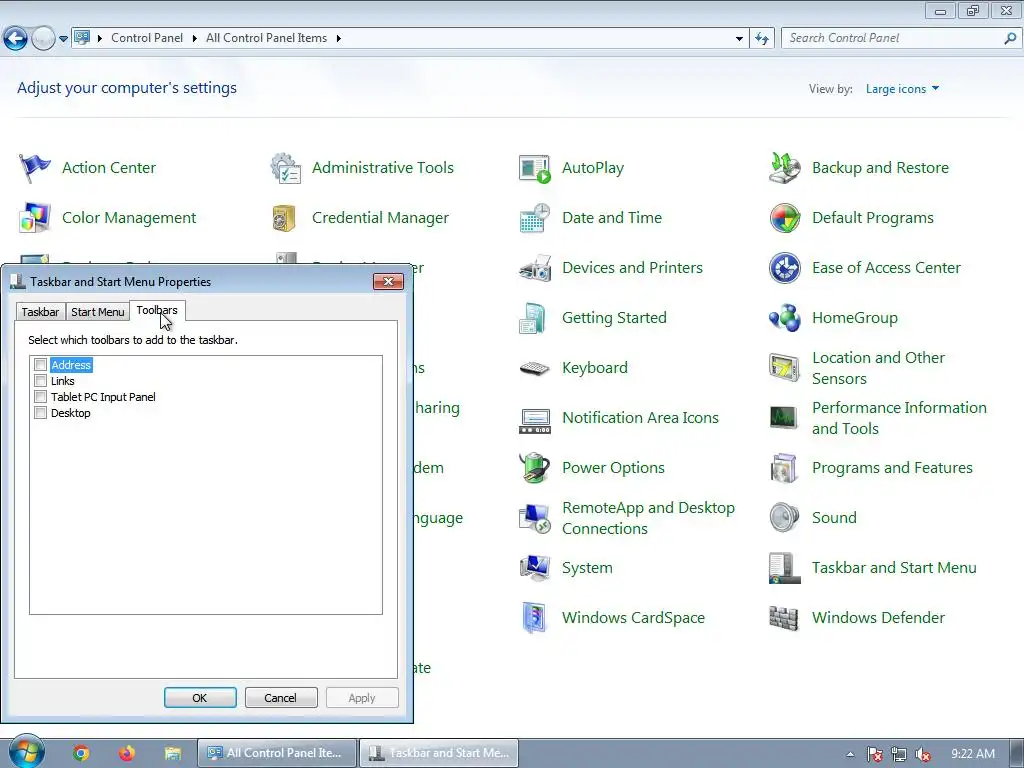Launch Chrome from the taskbar
1024x768 pixels.
(81, 754)
